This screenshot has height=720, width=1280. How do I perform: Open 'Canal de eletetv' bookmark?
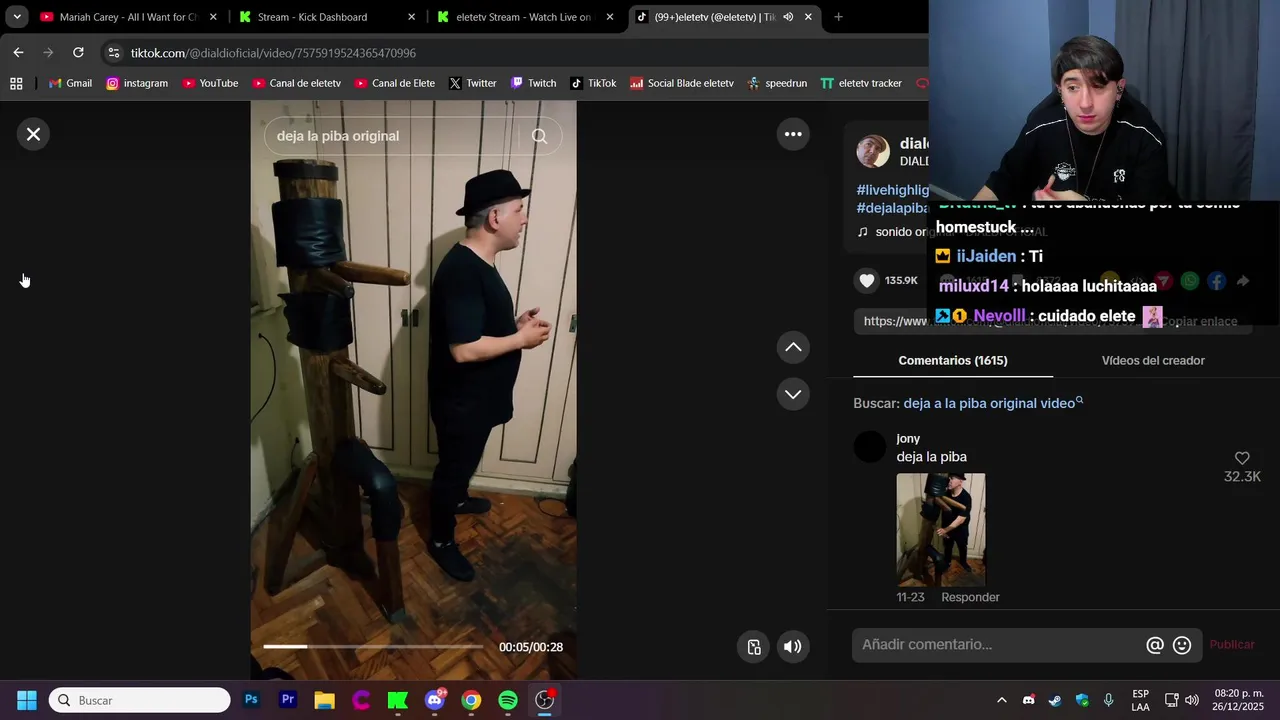coord(297,83)
